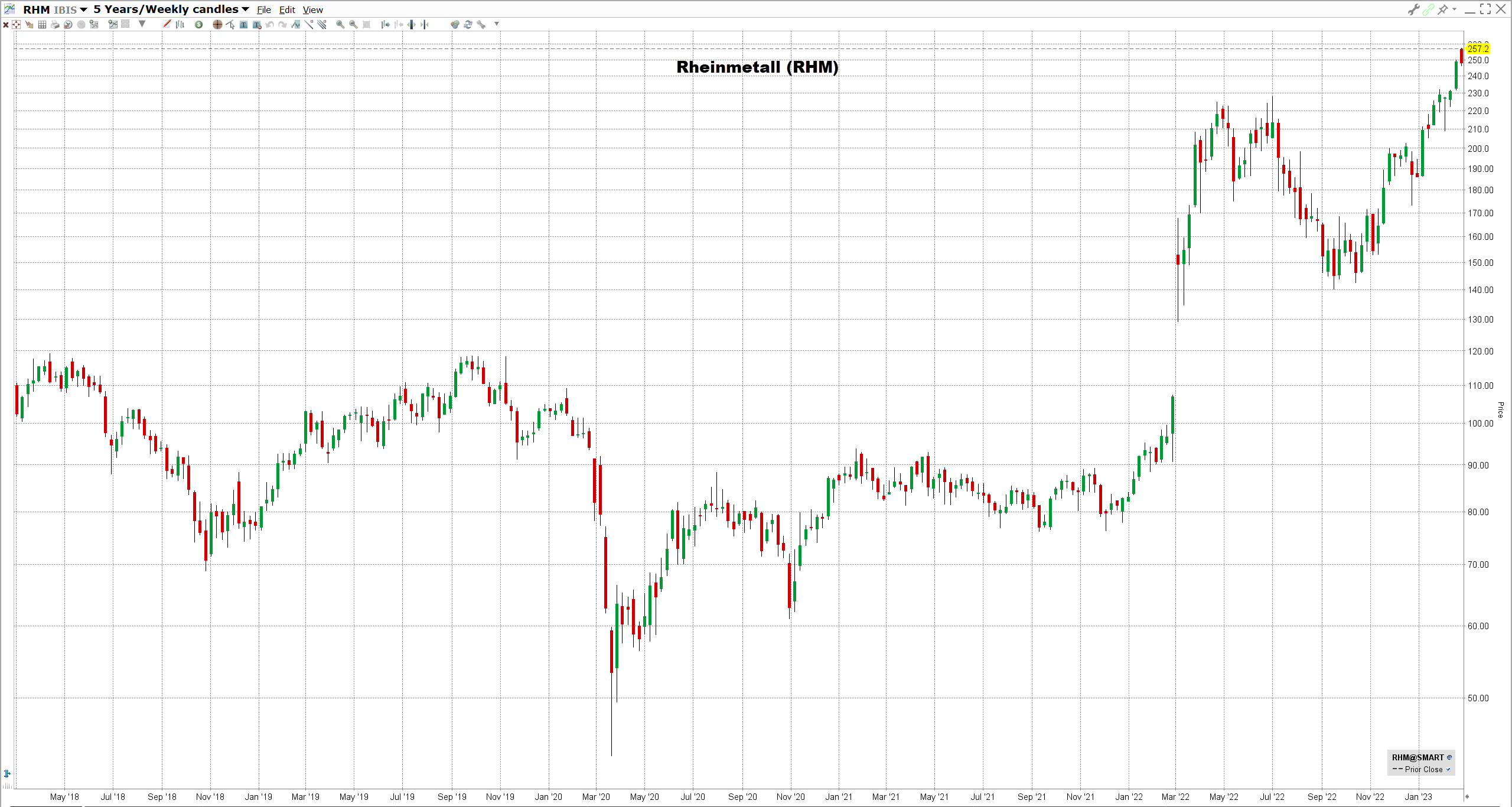Click the clock with arrow toolbar icon
The height and width of the screenshot is (807, 1512).
coord(69,25)
